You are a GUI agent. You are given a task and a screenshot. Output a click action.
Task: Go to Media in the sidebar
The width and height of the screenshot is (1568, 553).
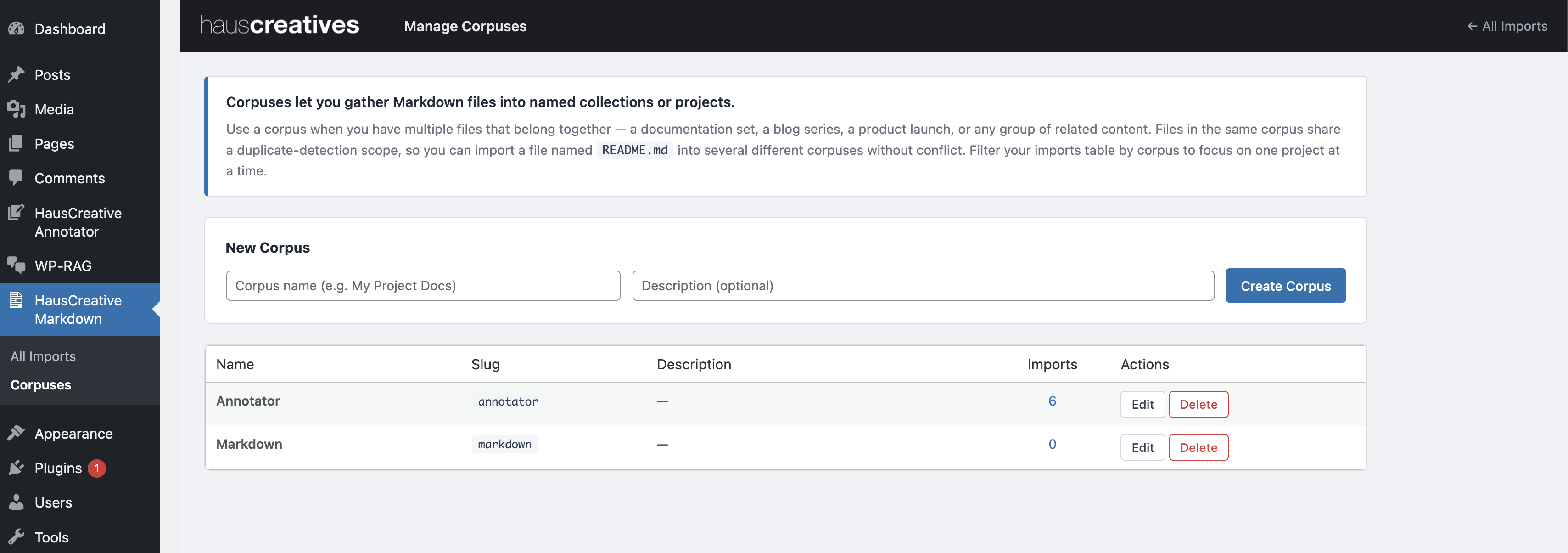54,109
